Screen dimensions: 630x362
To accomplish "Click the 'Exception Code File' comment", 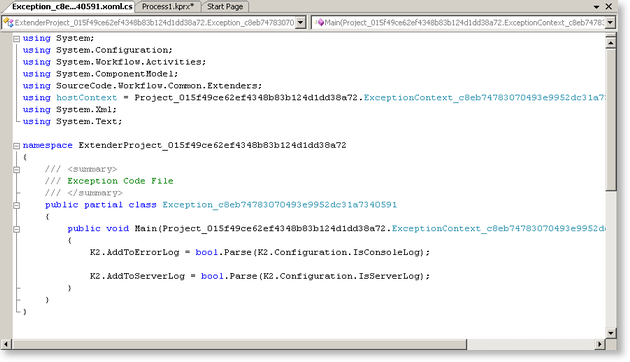I will pyautogui.click(x=120, y=181).
